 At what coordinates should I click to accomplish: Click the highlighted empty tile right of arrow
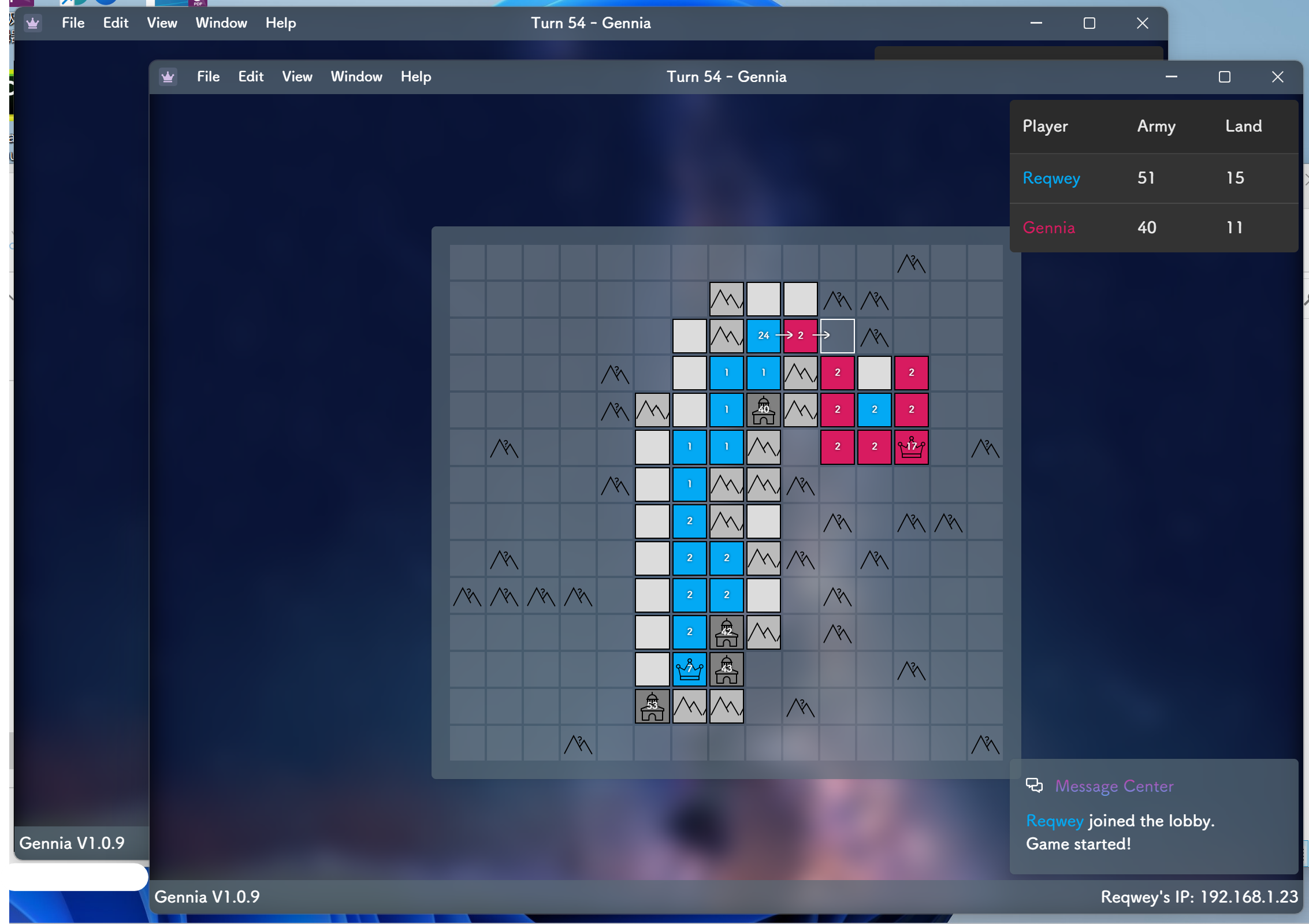coord(837,336)
